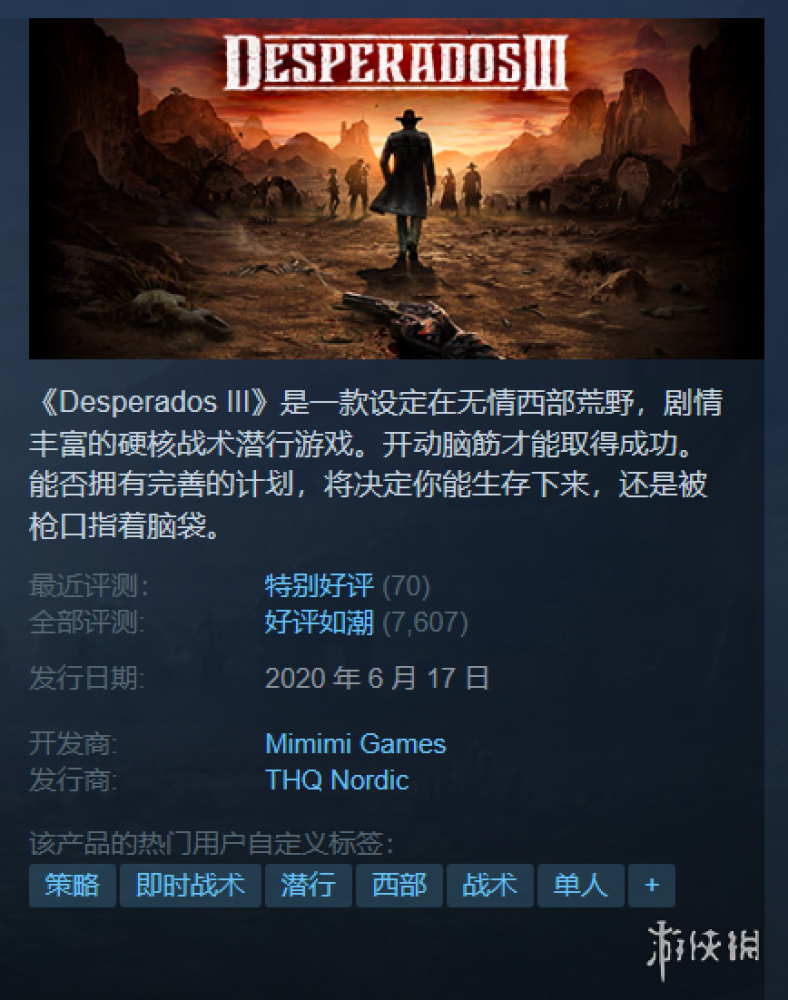Screen dimensions: 788x1000
Task: Select the 即时战术 tag
Action: point(190,885)
